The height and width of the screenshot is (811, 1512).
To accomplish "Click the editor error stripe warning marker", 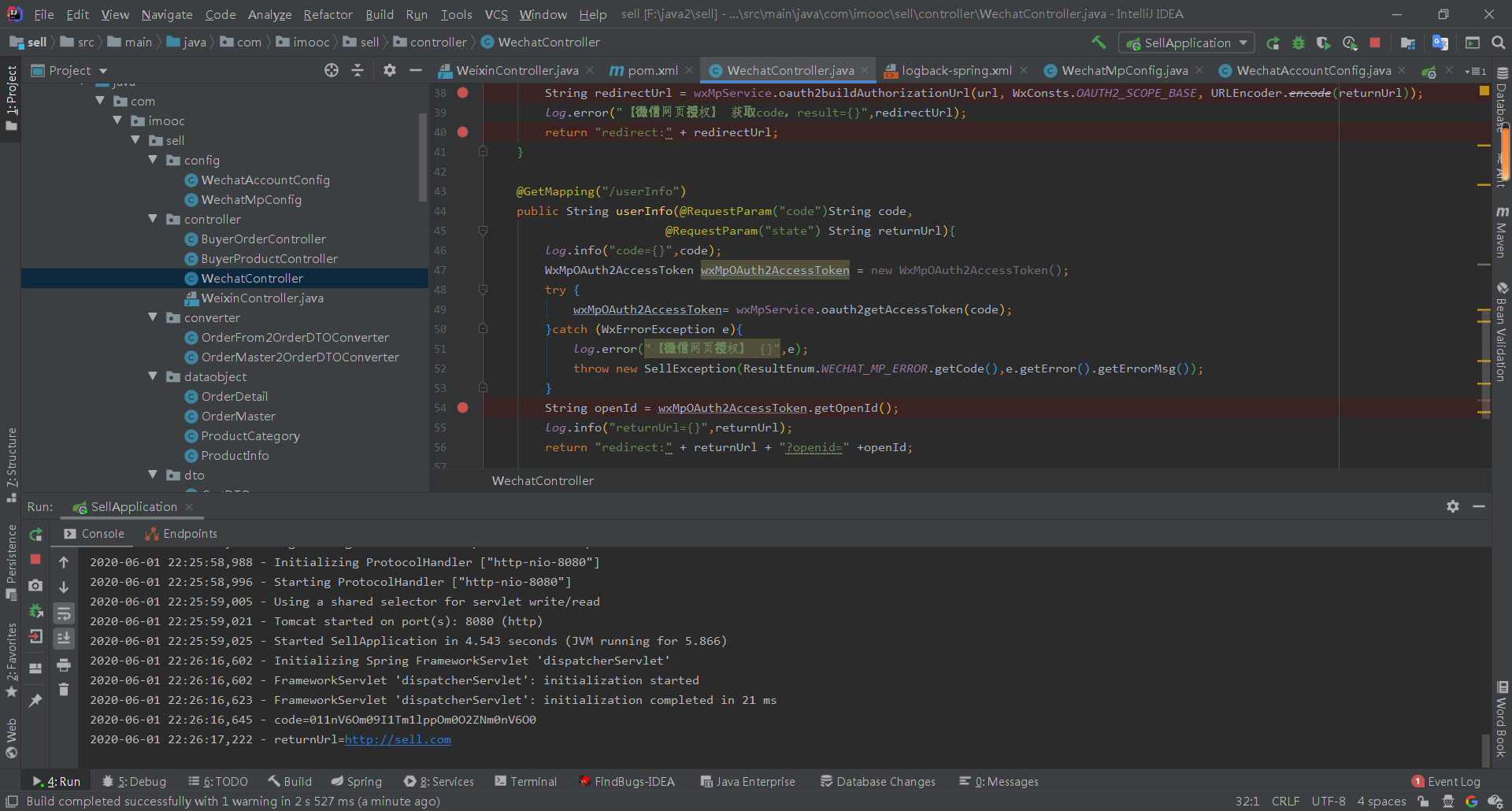I will tap(1484, 91).
